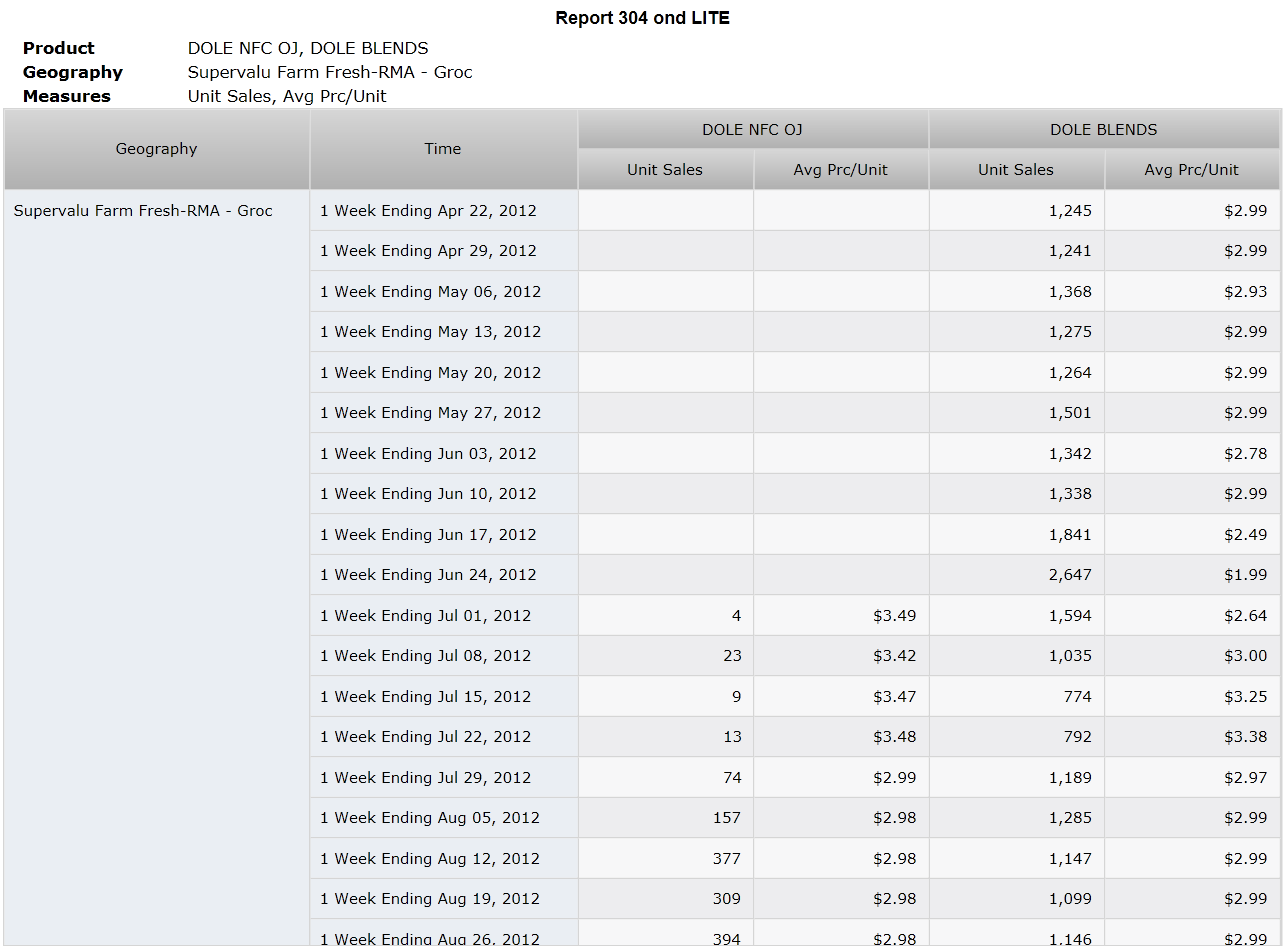Click the $3.47 DOLE NFC OJ price

click(x=841, y=697)
